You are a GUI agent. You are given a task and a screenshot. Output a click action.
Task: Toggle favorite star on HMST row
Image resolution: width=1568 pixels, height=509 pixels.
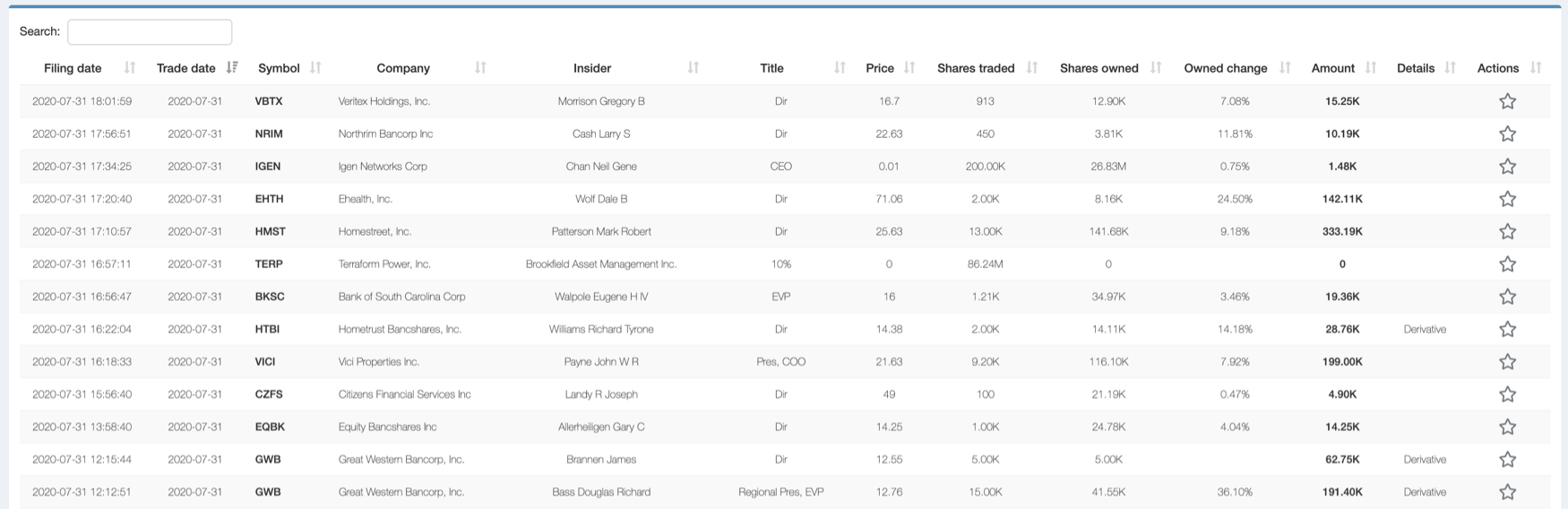1507,231
